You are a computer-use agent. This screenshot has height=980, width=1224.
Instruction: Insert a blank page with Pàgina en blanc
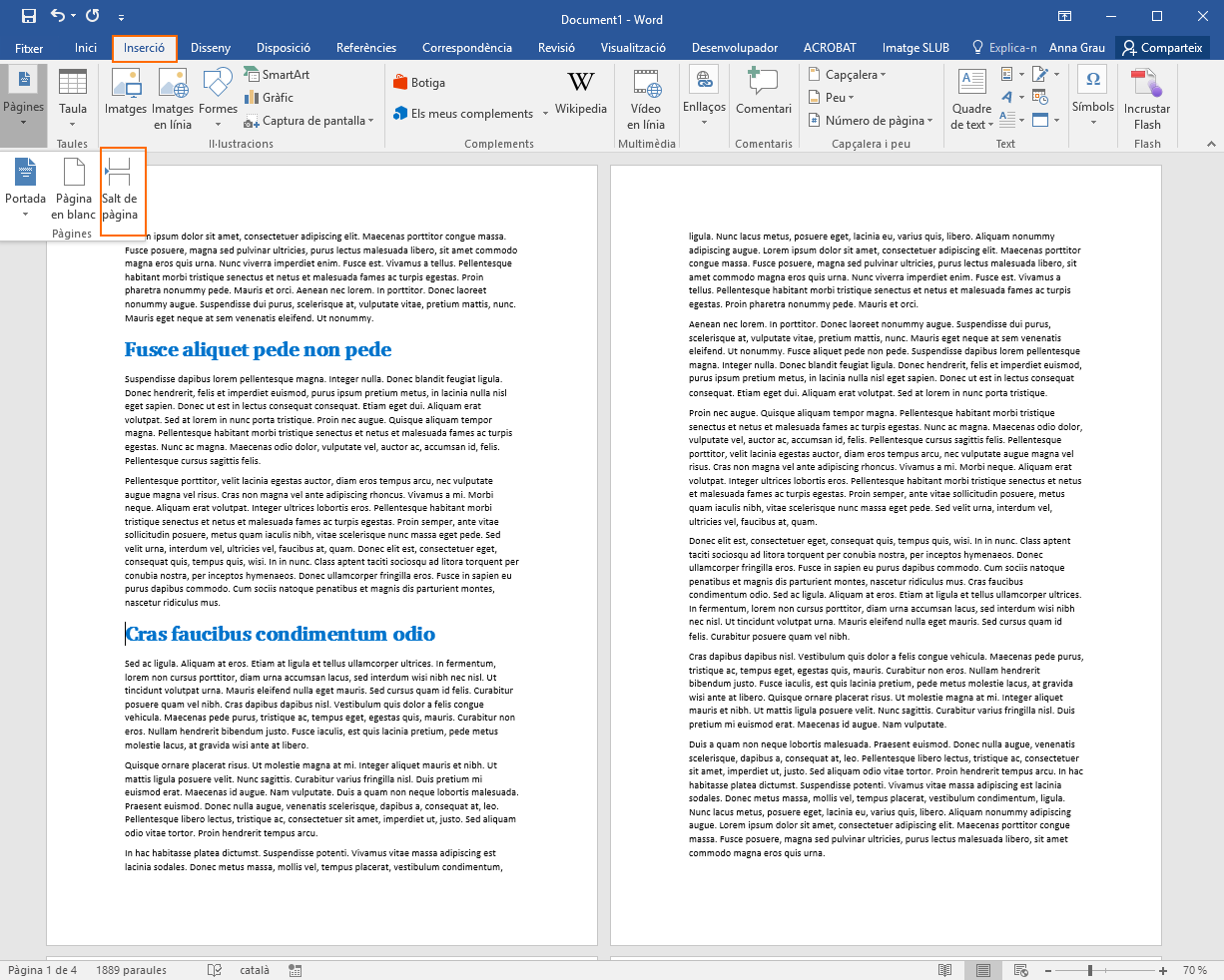74,190
